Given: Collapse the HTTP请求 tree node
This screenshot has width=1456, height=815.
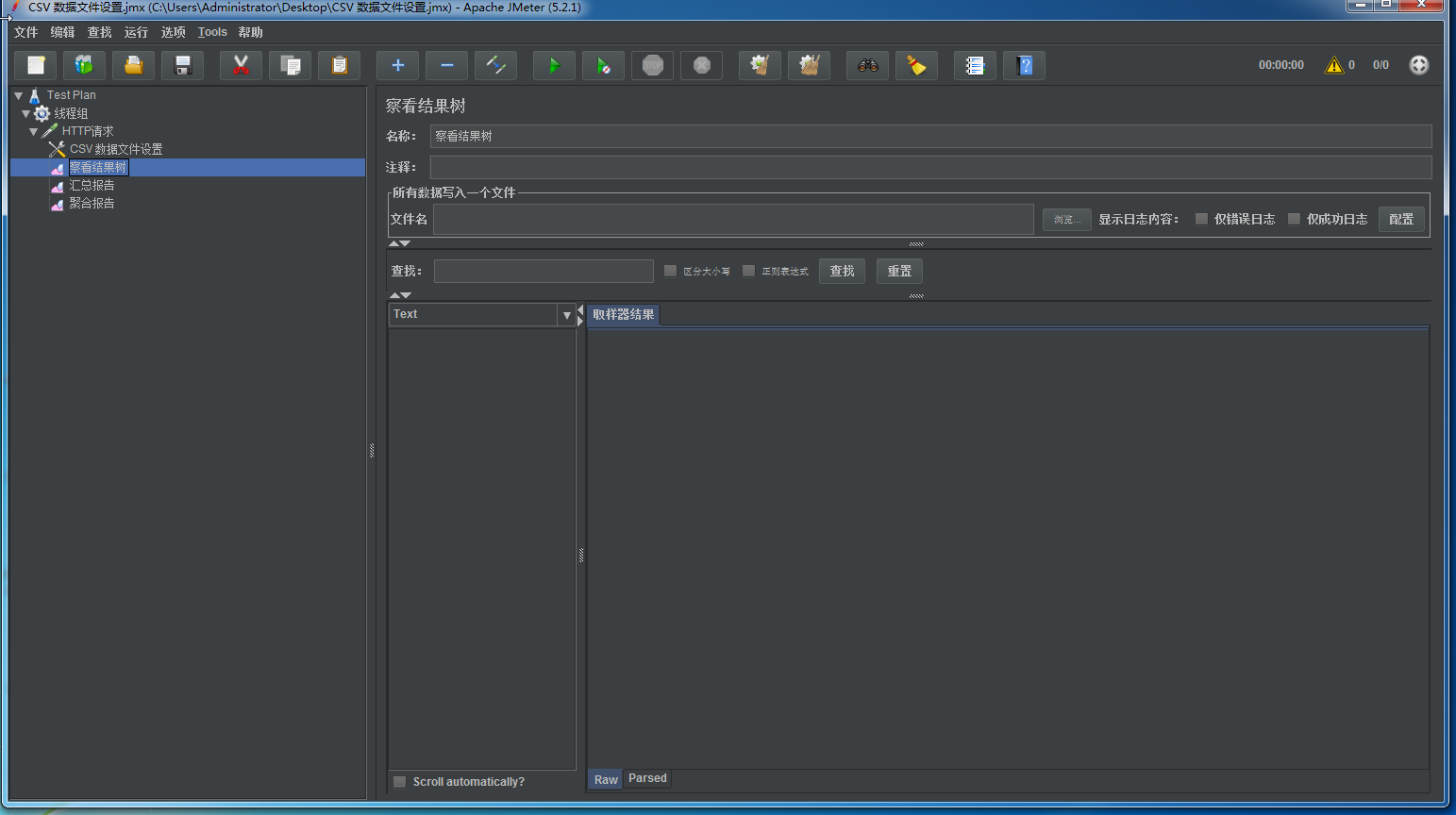Looking at the screenshot, I should pos(34,132).
